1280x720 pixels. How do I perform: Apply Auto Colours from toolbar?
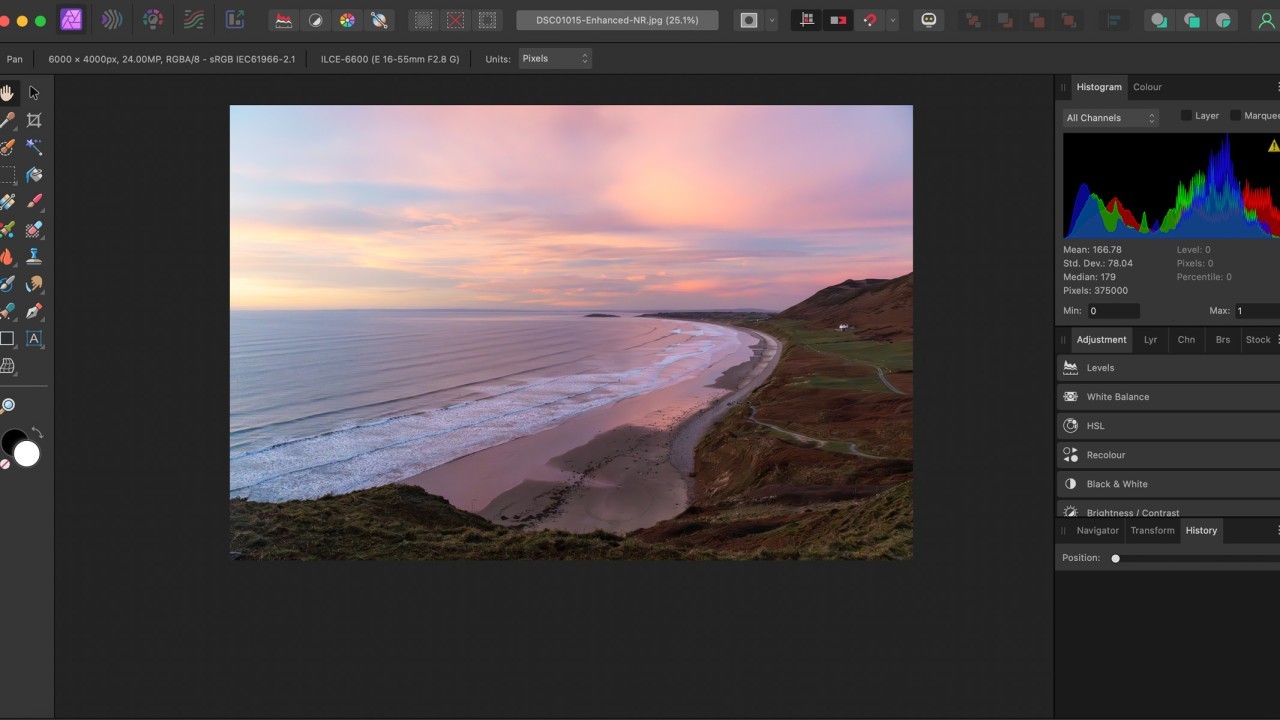point(347,20)
